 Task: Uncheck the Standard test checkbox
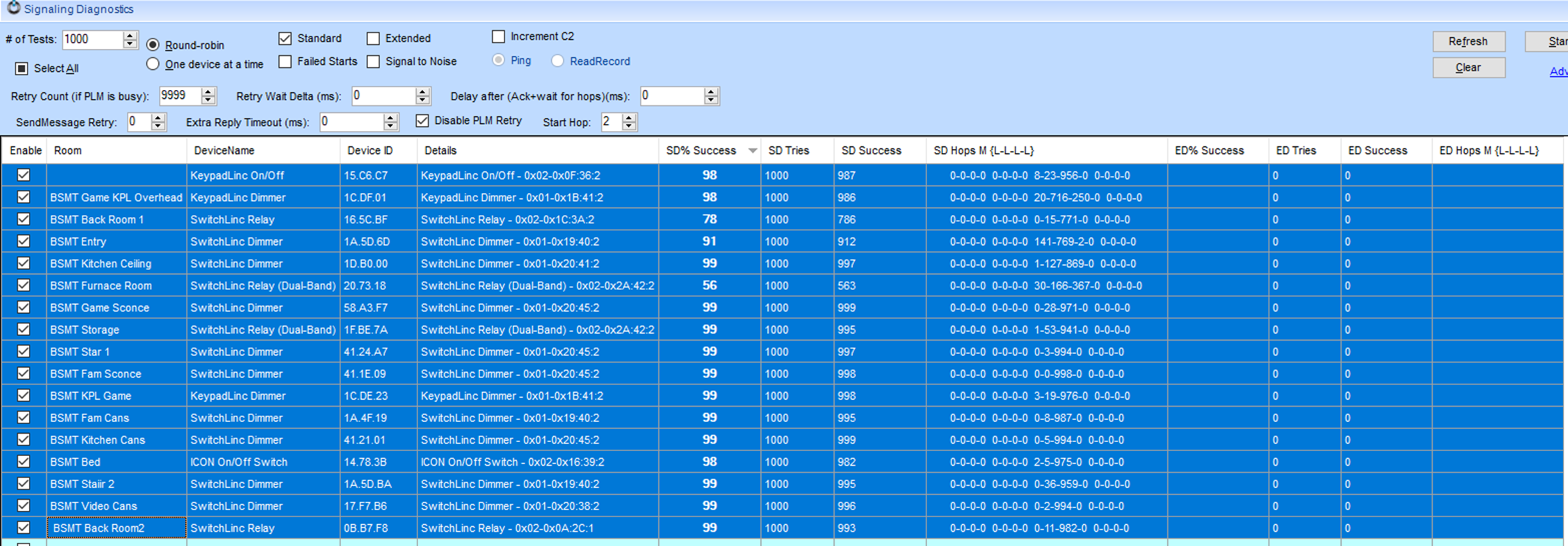pos(285,38)
